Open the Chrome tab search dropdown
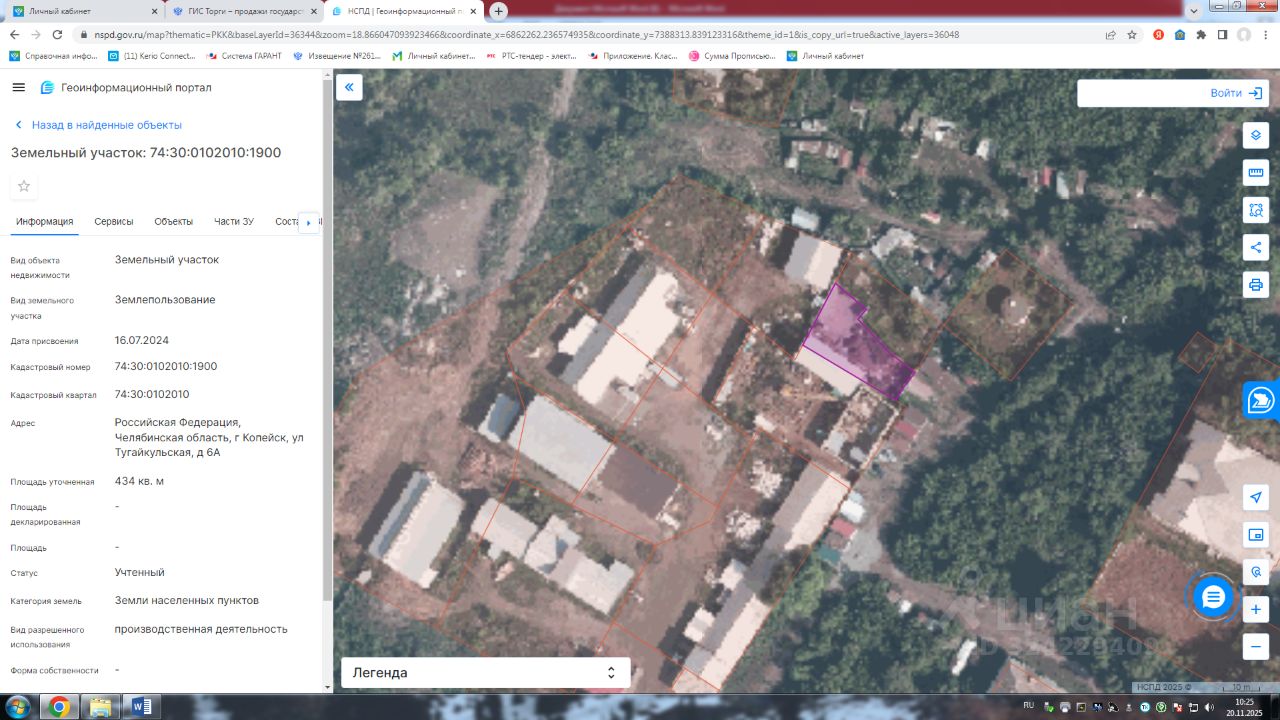The width and height of the screenshot is (1280, 720). tap(1191, 11)
